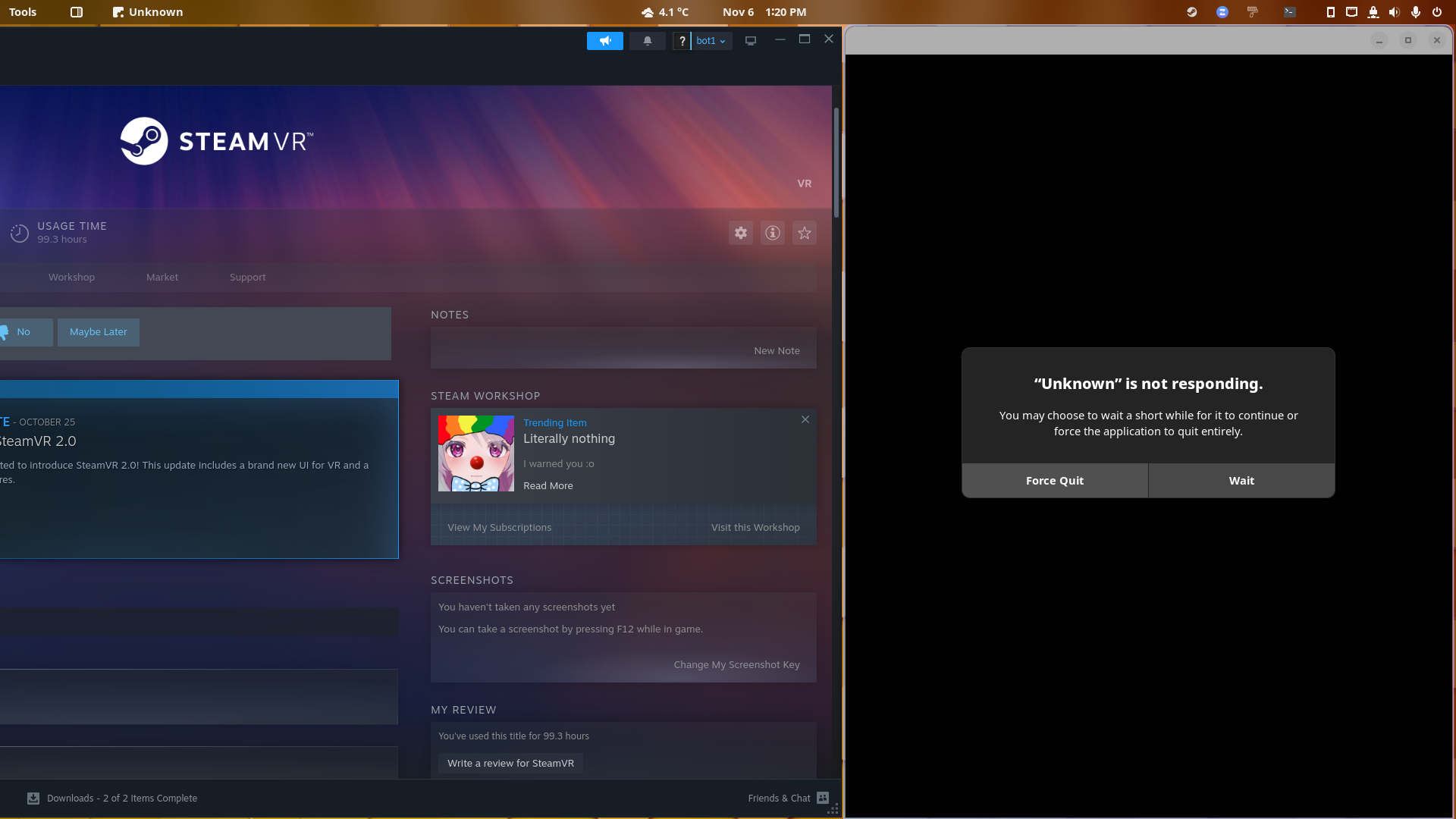Open Friends & Chat from the bottom bar
The height and width of the screenshot is (819, 1456).
779,798
